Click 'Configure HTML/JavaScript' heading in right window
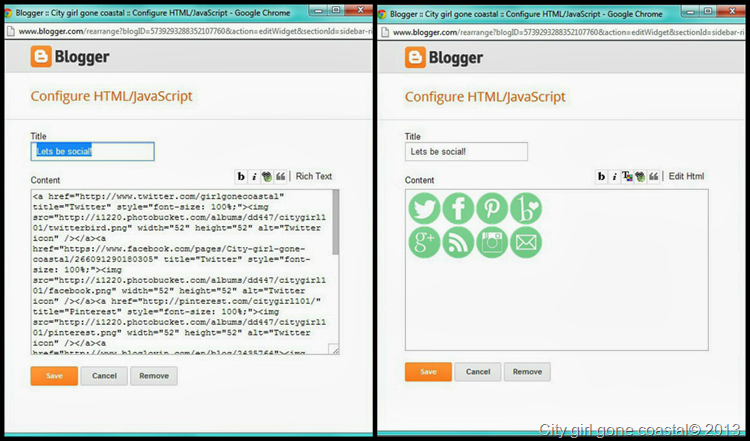The height and width of the screenshot is (441, 750). (485, 97)
